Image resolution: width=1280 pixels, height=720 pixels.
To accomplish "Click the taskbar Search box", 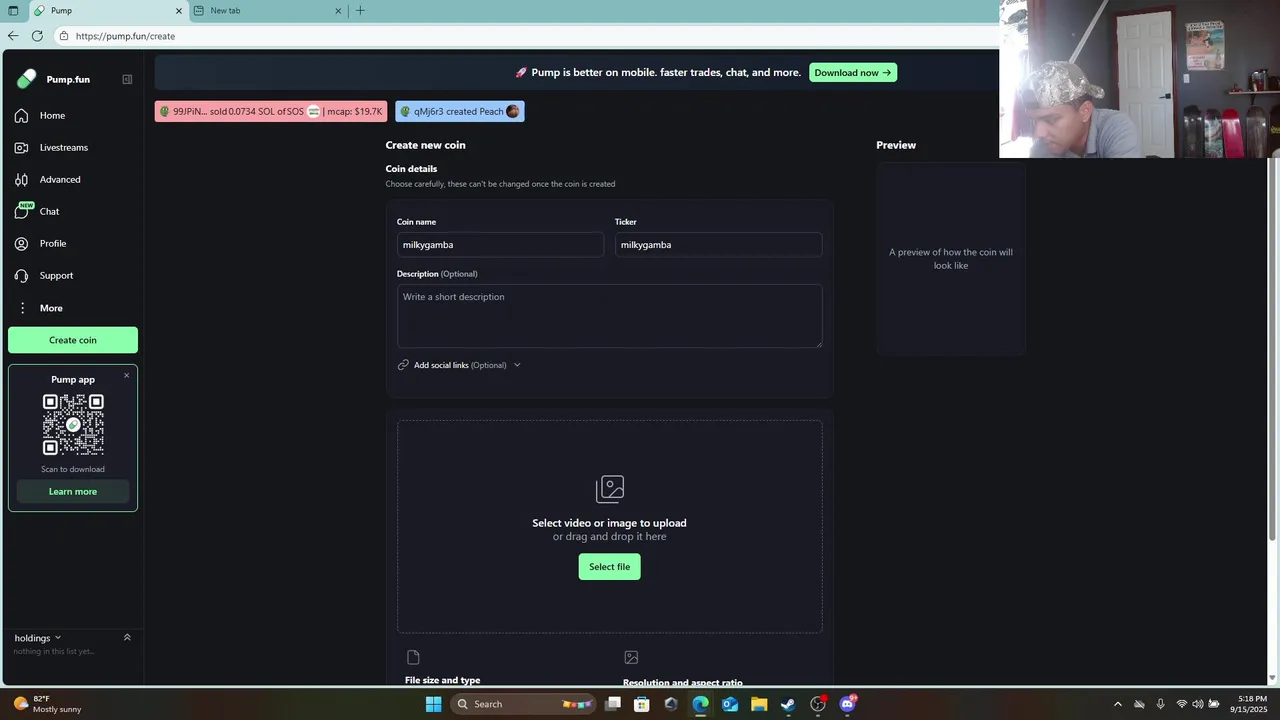I will click(x=522, y=704).
